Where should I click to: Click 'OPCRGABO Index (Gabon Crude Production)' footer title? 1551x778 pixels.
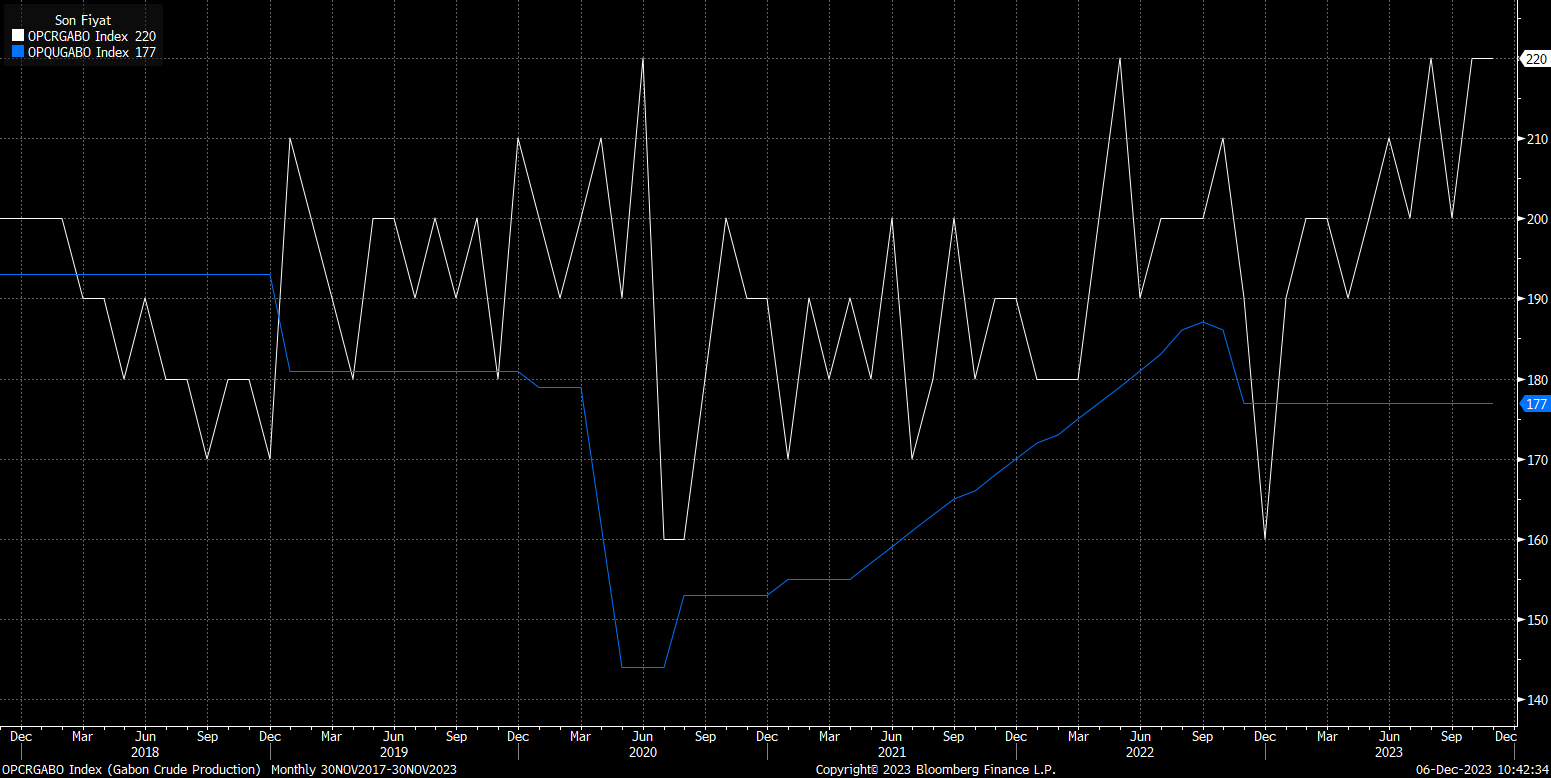pyautogui.click(x=131, y=769)
